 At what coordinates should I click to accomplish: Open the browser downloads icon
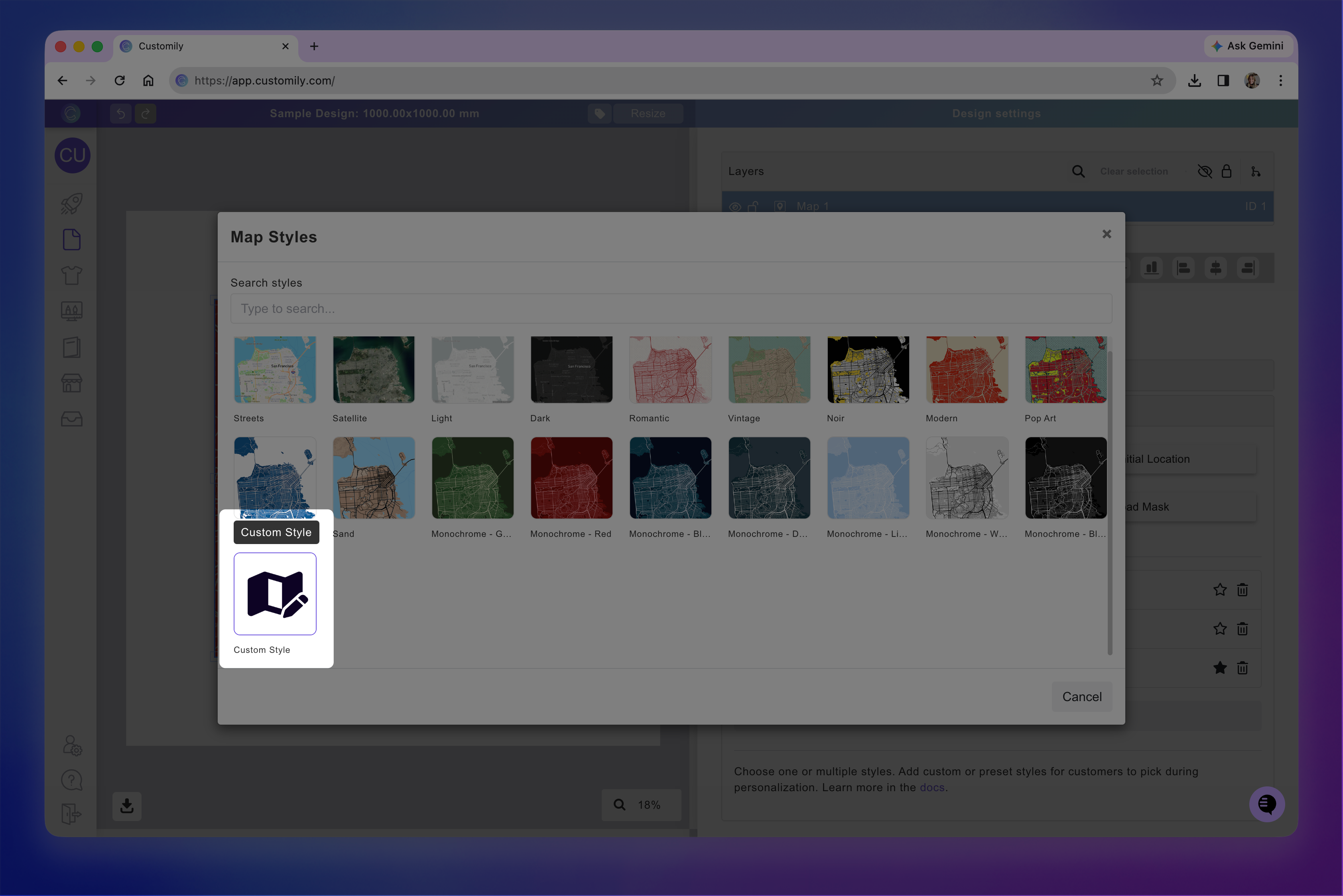coord(1194,81)
